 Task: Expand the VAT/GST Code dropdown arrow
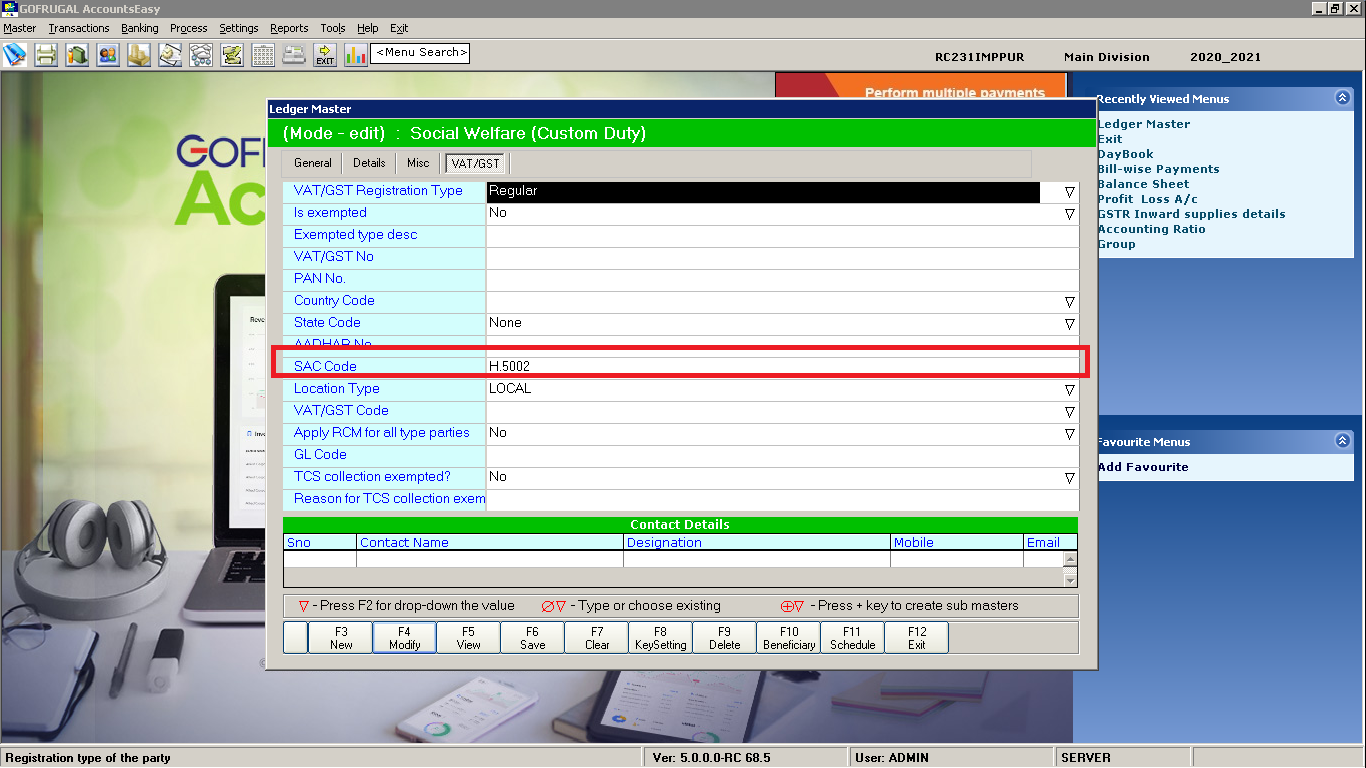tap(1069, 411)
